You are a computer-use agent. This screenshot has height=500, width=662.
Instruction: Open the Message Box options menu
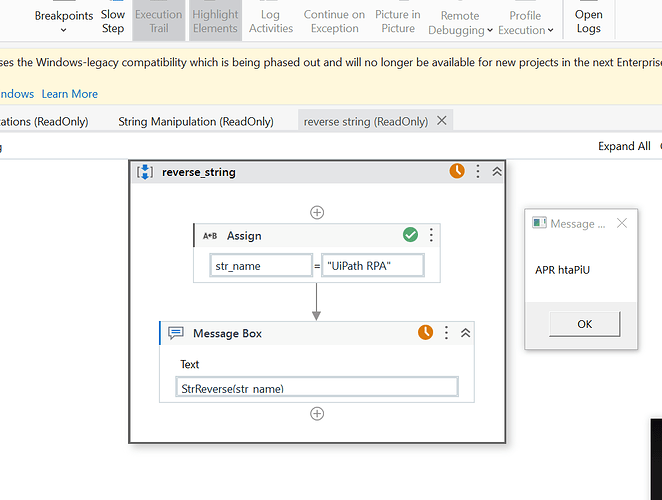tap(446, 333)
